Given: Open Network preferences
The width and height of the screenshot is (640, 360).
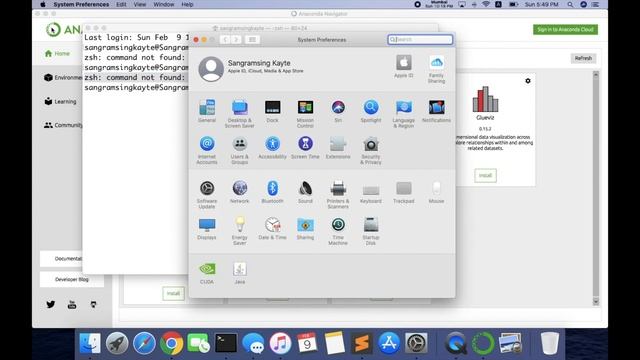Looking at the screenshot, I should point(240,192).
